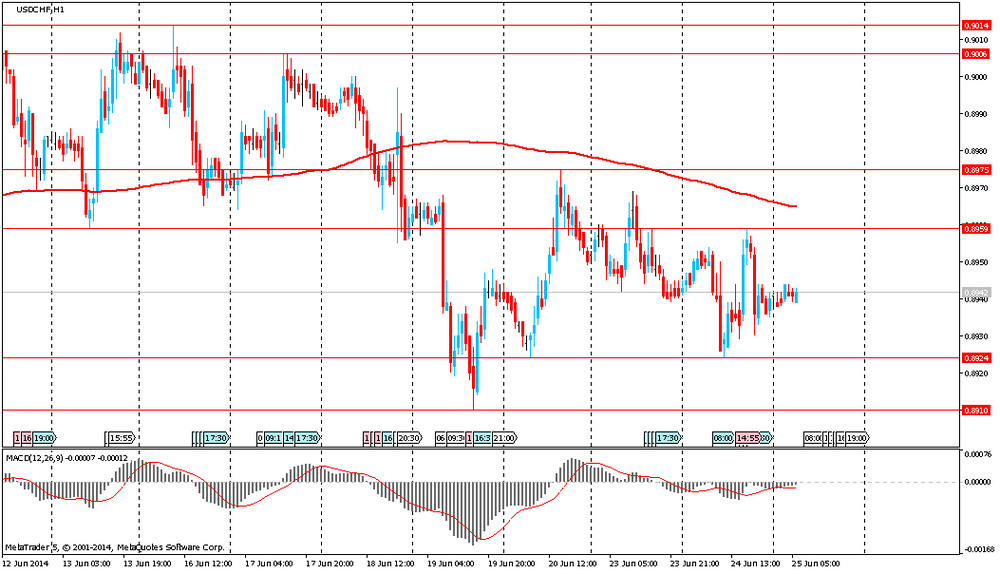Select the cyan 19:00 event flag
Viewport: 1000px width, 574px height.
click(44, 438)
